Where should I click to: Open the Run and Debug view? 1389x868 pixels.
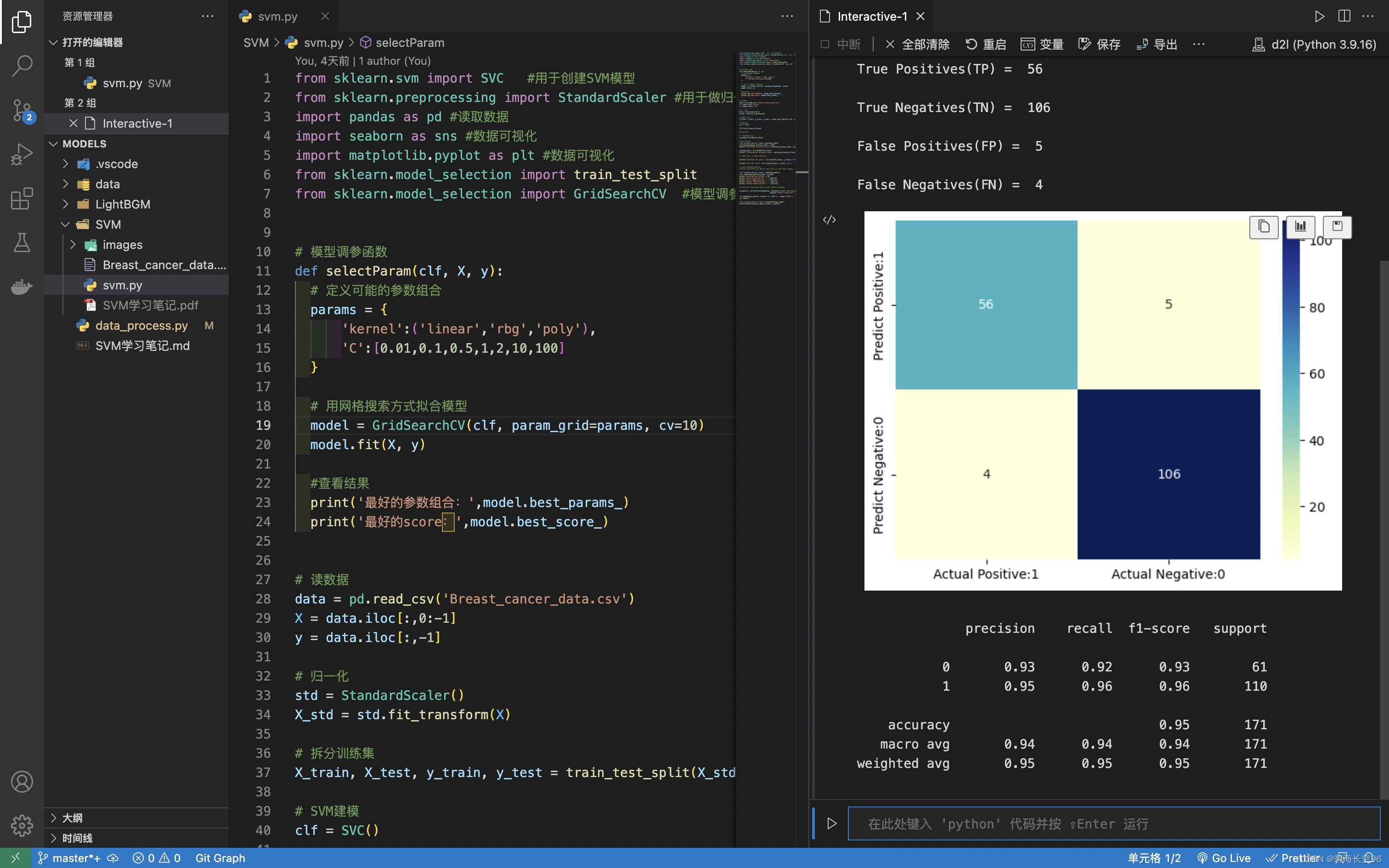click(x=22, y=154)
